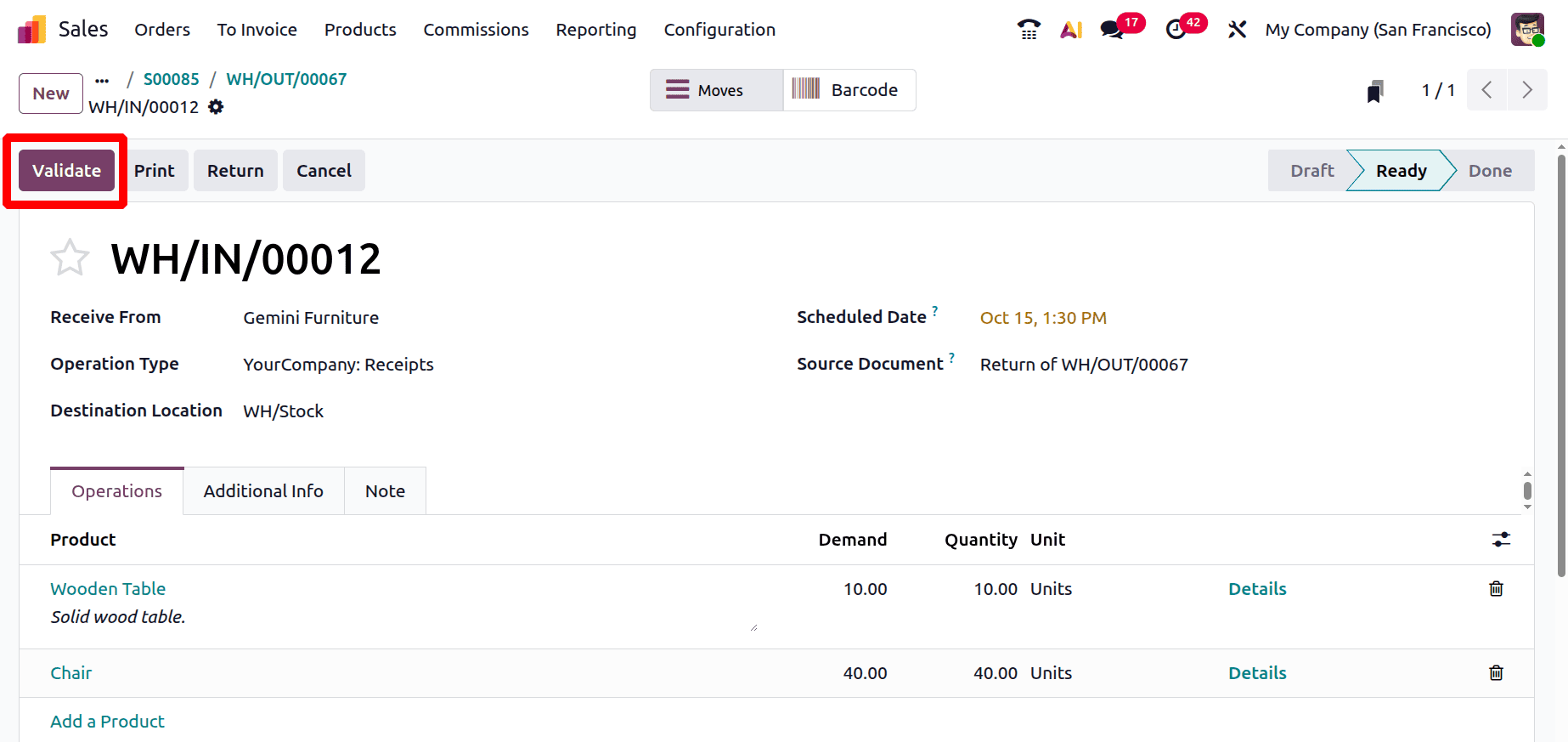
Task: Mark WH/IN/00012 as favorite star
Action: point(70,258)
